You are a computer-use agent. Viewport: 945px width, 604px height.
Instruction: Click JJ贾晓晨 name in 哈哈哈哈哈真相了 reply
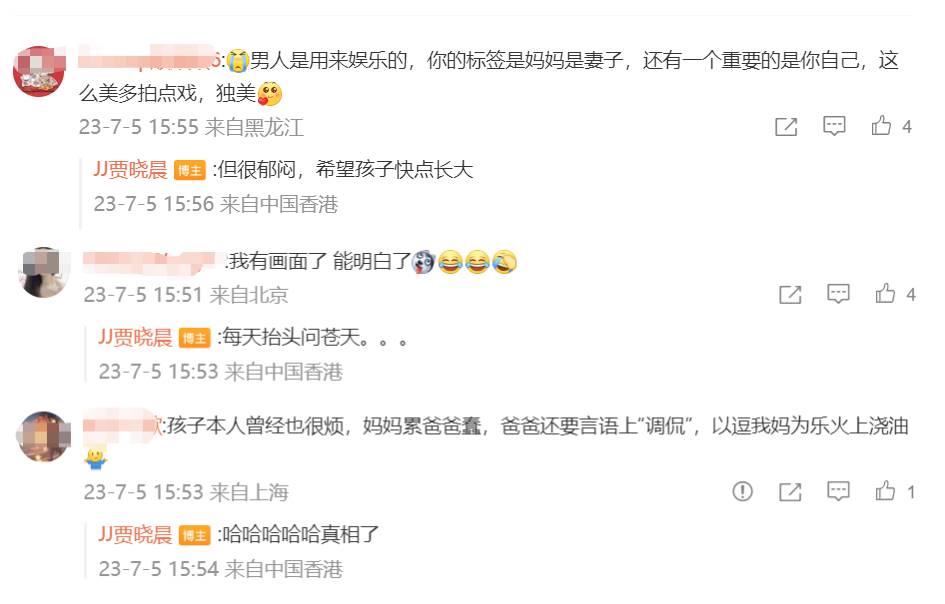point(135,535)
